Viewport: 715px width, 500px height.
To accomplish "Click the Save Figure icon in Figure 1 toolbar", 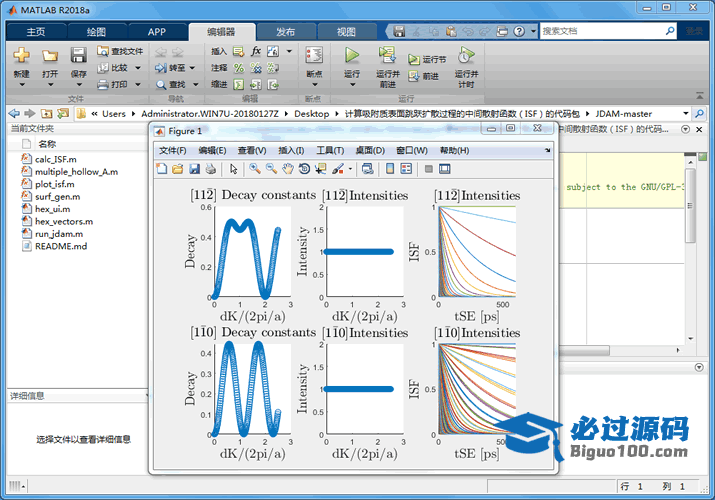I will (194, 169).
